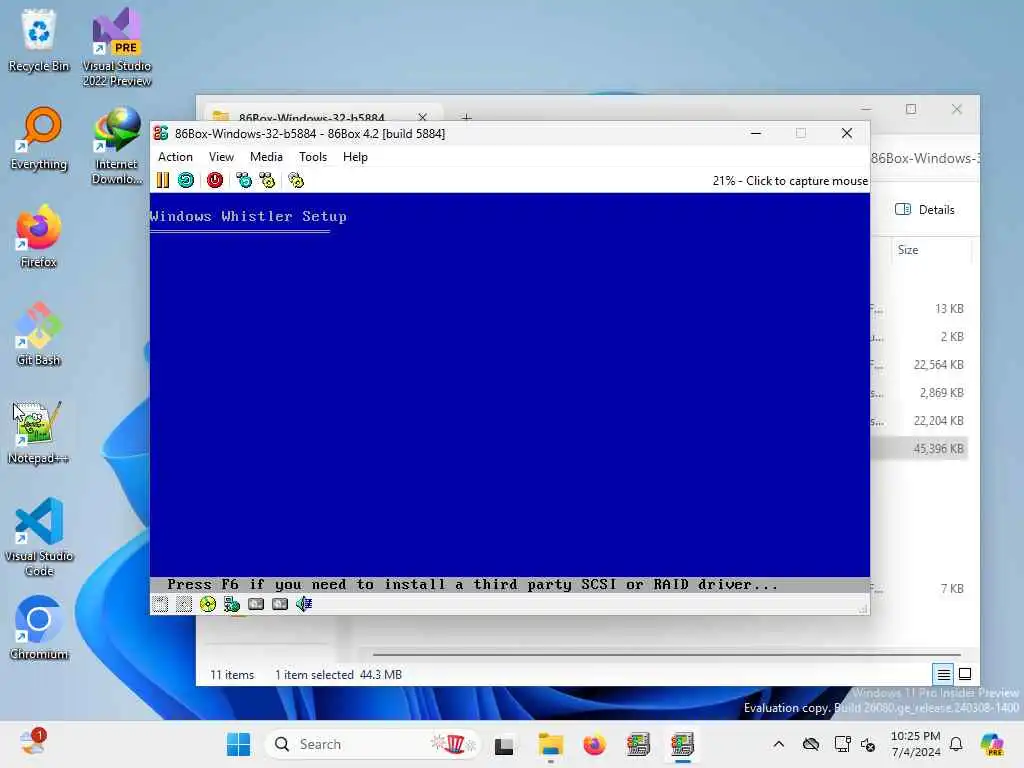Open the Media menu in 86Box
This screenshot has height=768, width=1024.
[x=266, y=157]
